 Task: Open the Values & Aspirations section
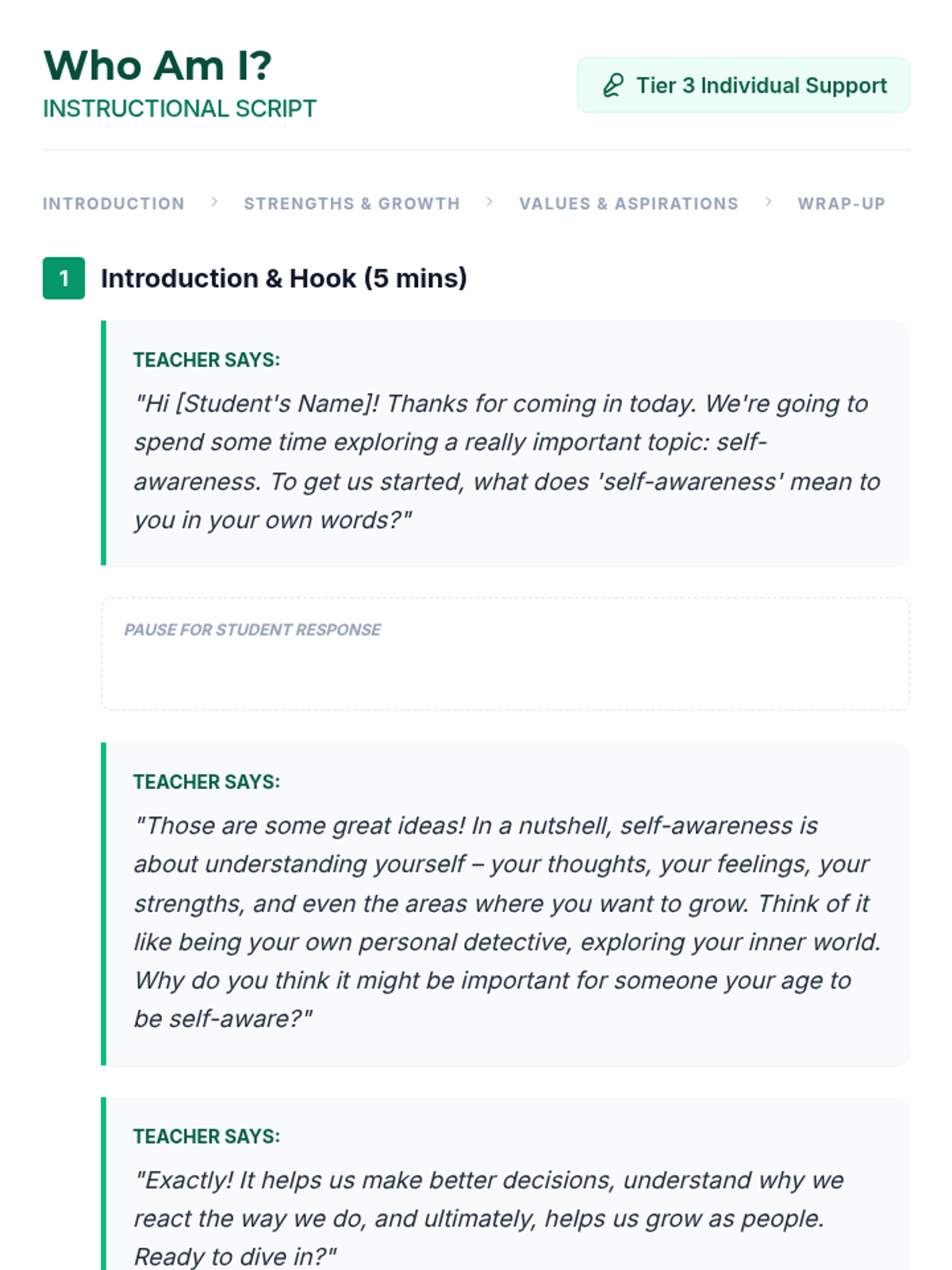(628, 204)
